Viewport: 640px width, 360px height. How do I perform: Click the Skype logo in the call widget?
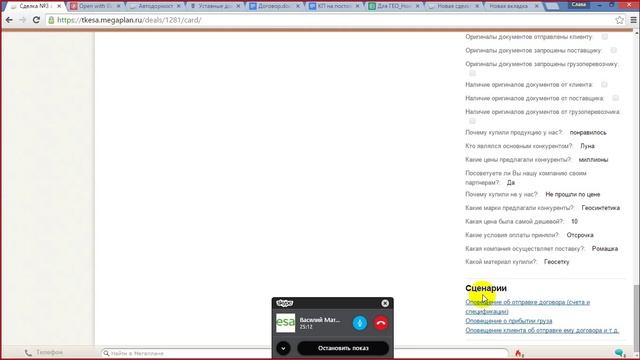[x=284, y=303]
